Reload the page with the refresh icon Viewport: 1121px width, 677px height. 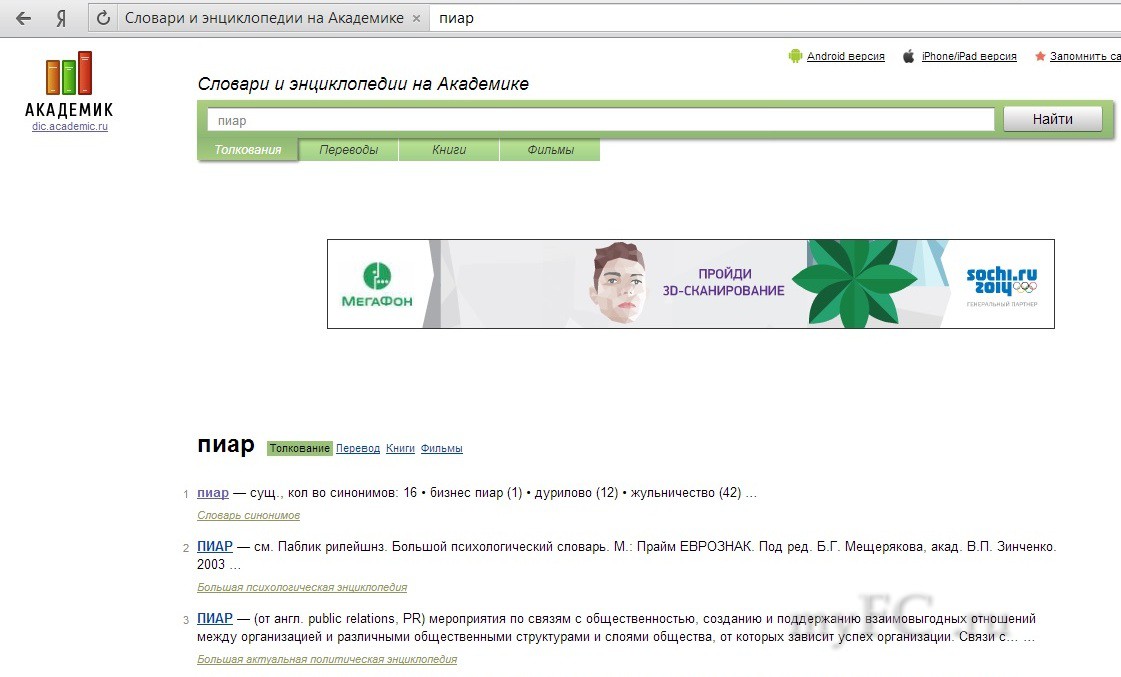(103, 19)
